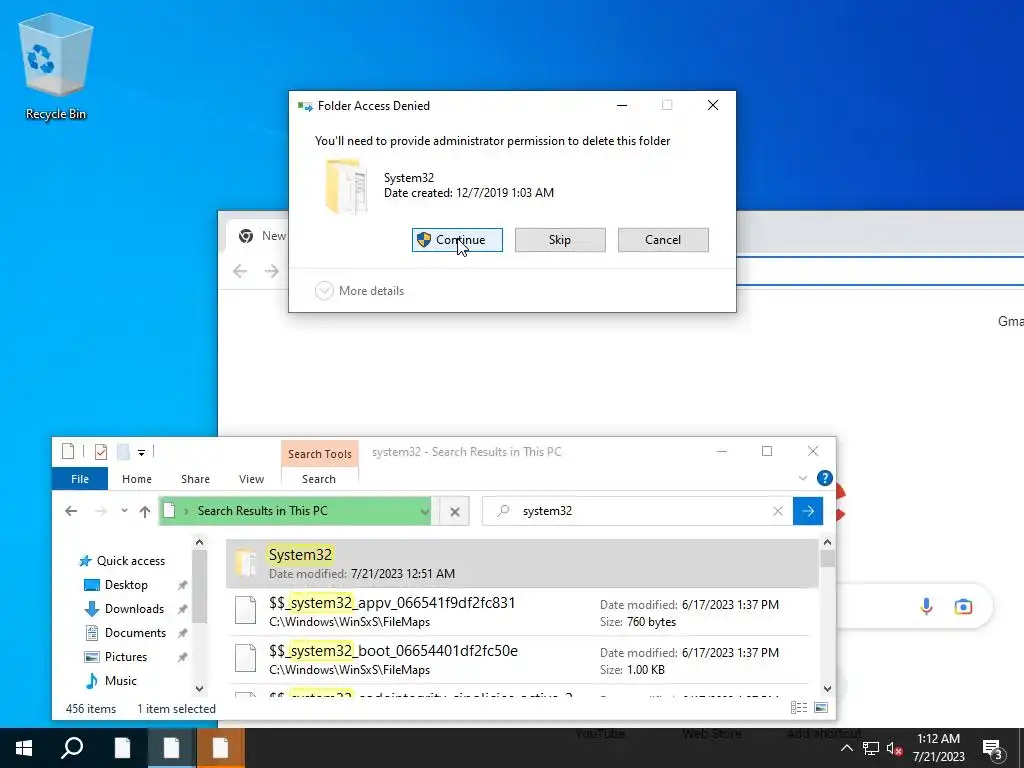Open the Search ribbon tab
This screenshot has height=768, width=1024.
pyautogui.click(x=319, y=479)
